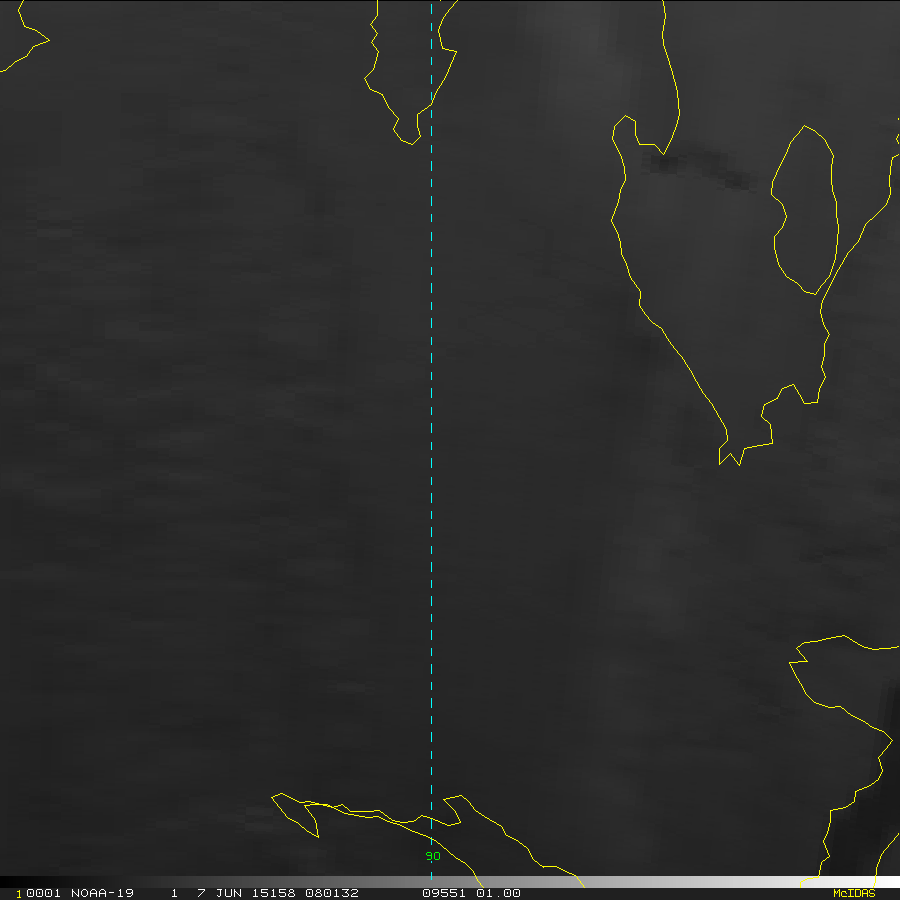Click the green 90 longitude label
The image size is (900, 900).
coord(433,856)
